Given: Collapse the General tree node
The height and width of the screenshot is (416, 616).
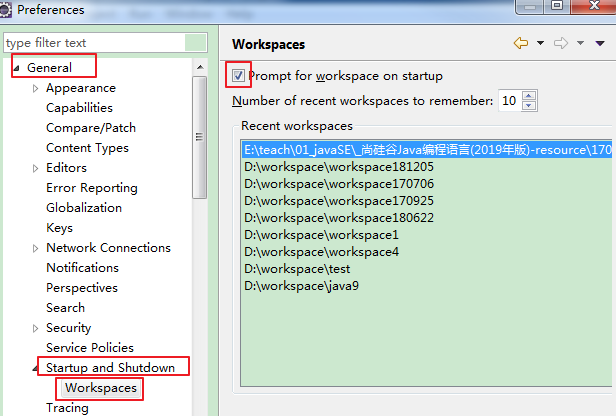Looking at the screenshot, I should (16, 68).
